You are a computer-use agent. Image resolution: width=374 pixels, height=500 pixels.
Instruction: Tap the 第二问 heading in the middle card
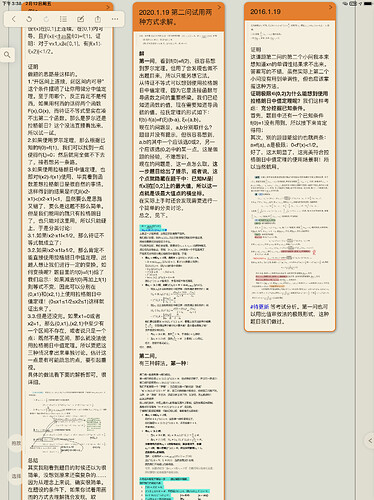tap(148, 356)
